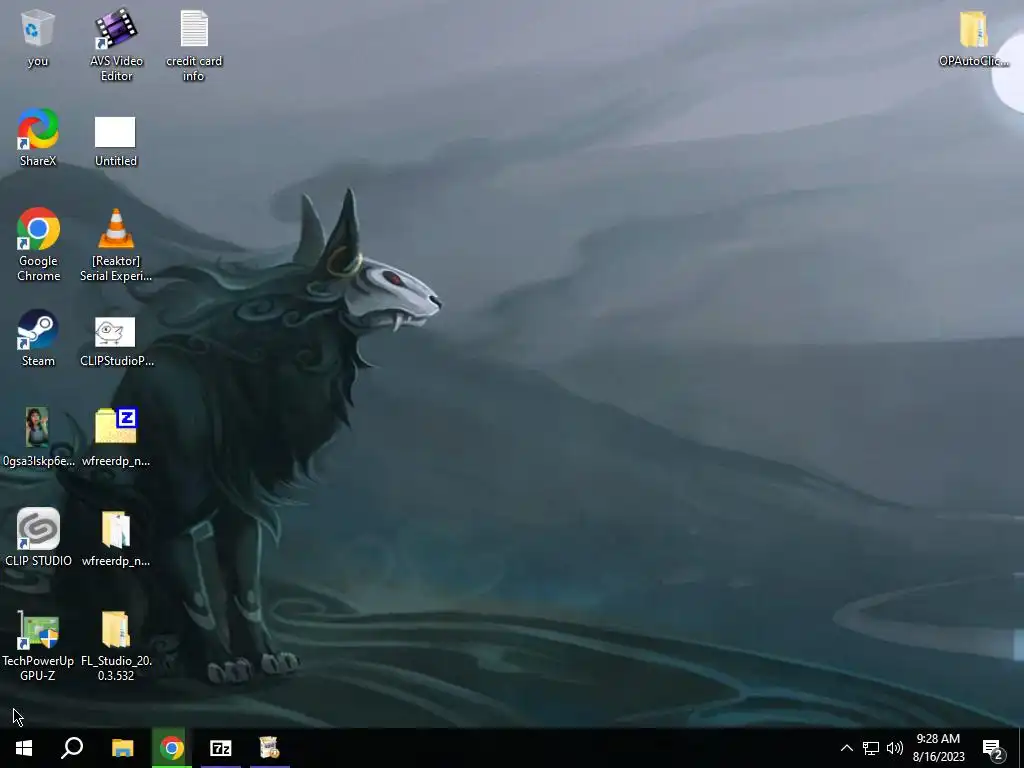The height and width of the screenshot is (768, 1024).
Task: Launch CLIP STUDIO shortcut
Action: 38,537
